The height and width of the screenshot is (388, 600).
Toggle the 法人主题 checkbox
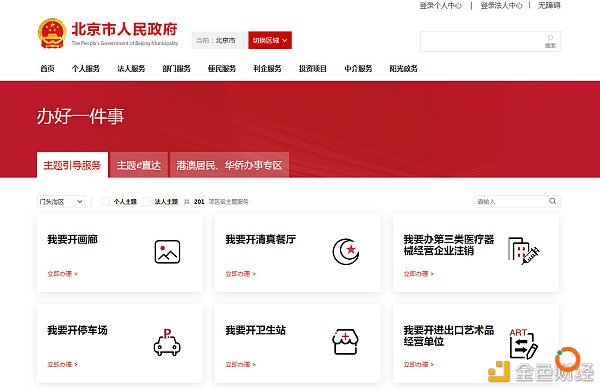click(147, 201)
